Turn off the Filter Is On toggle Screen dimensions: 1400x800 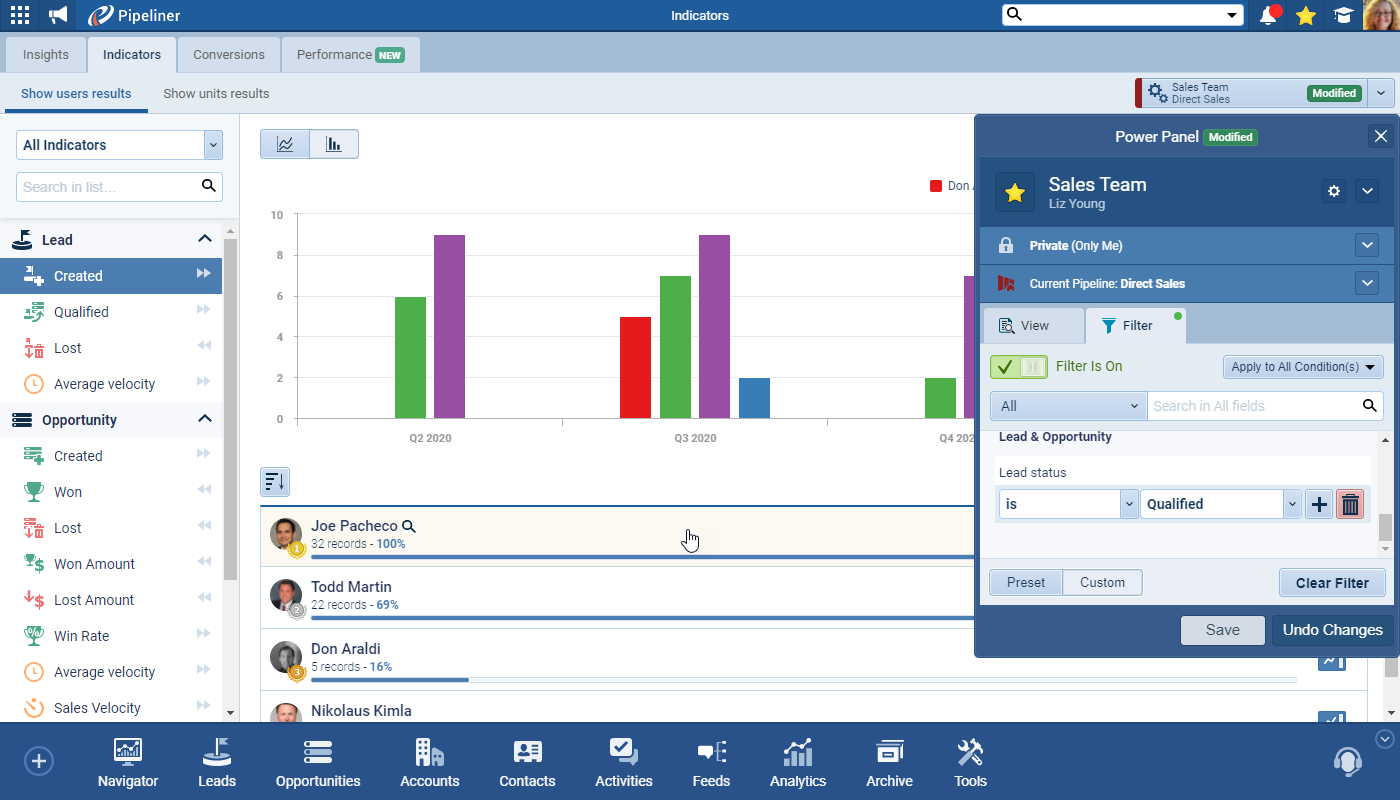[1019, 367]
